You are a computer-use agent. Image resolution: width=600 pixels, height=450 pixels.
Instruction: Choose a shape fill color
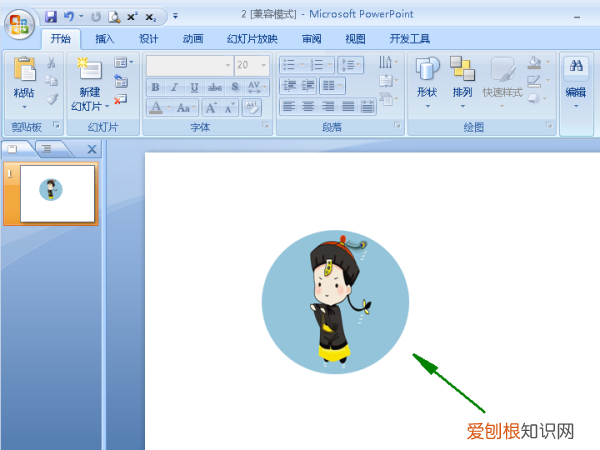(534, 62)
